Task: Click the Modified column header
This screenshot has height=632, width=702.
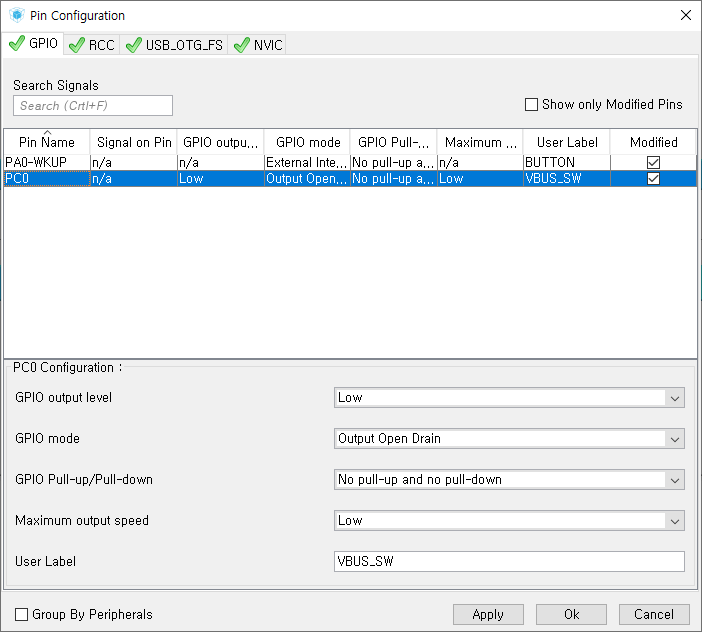Action: [653, 142]
